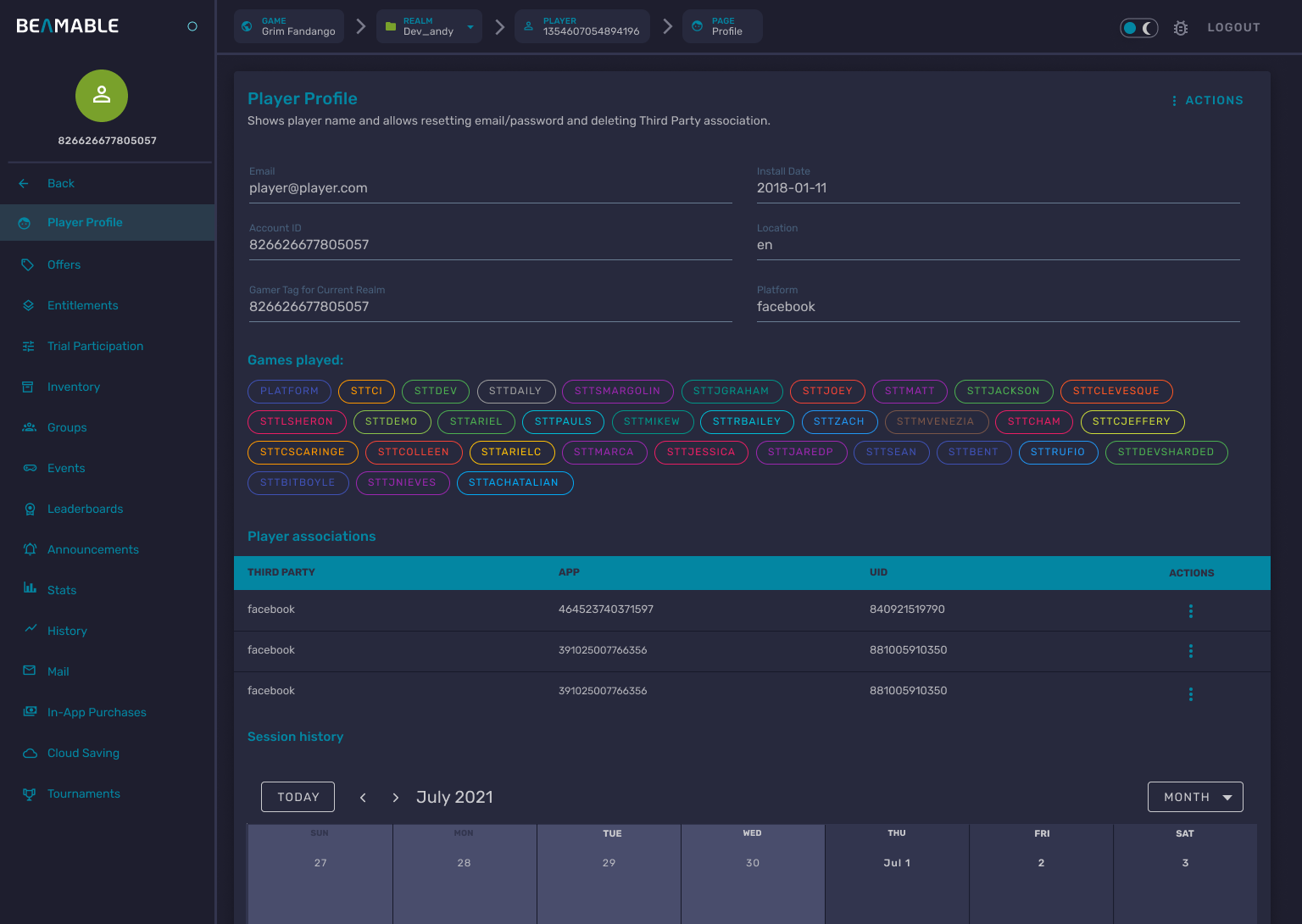1302x924 pixels.
Task: Click the player avatar circle icon
Action: coord(102,96)
